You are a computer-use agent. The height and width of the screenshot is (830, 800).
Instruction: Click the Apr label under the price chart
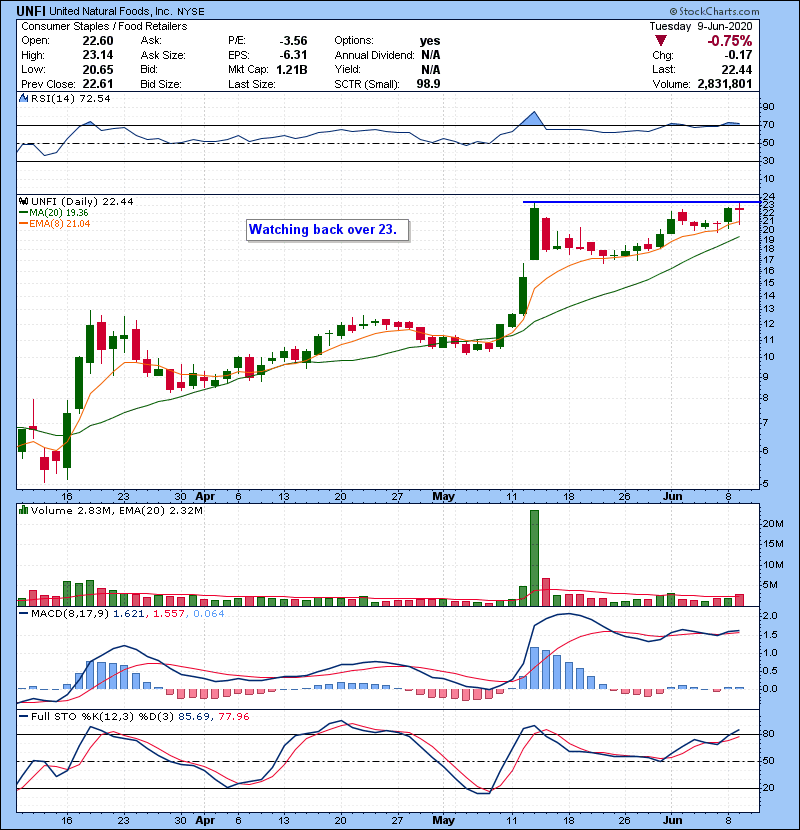(205, 497)
